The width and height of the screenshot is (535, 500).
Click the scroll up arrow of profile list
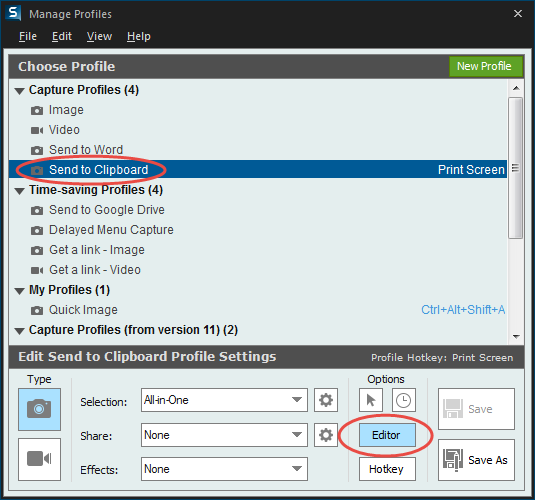click(x=516, y=88)
